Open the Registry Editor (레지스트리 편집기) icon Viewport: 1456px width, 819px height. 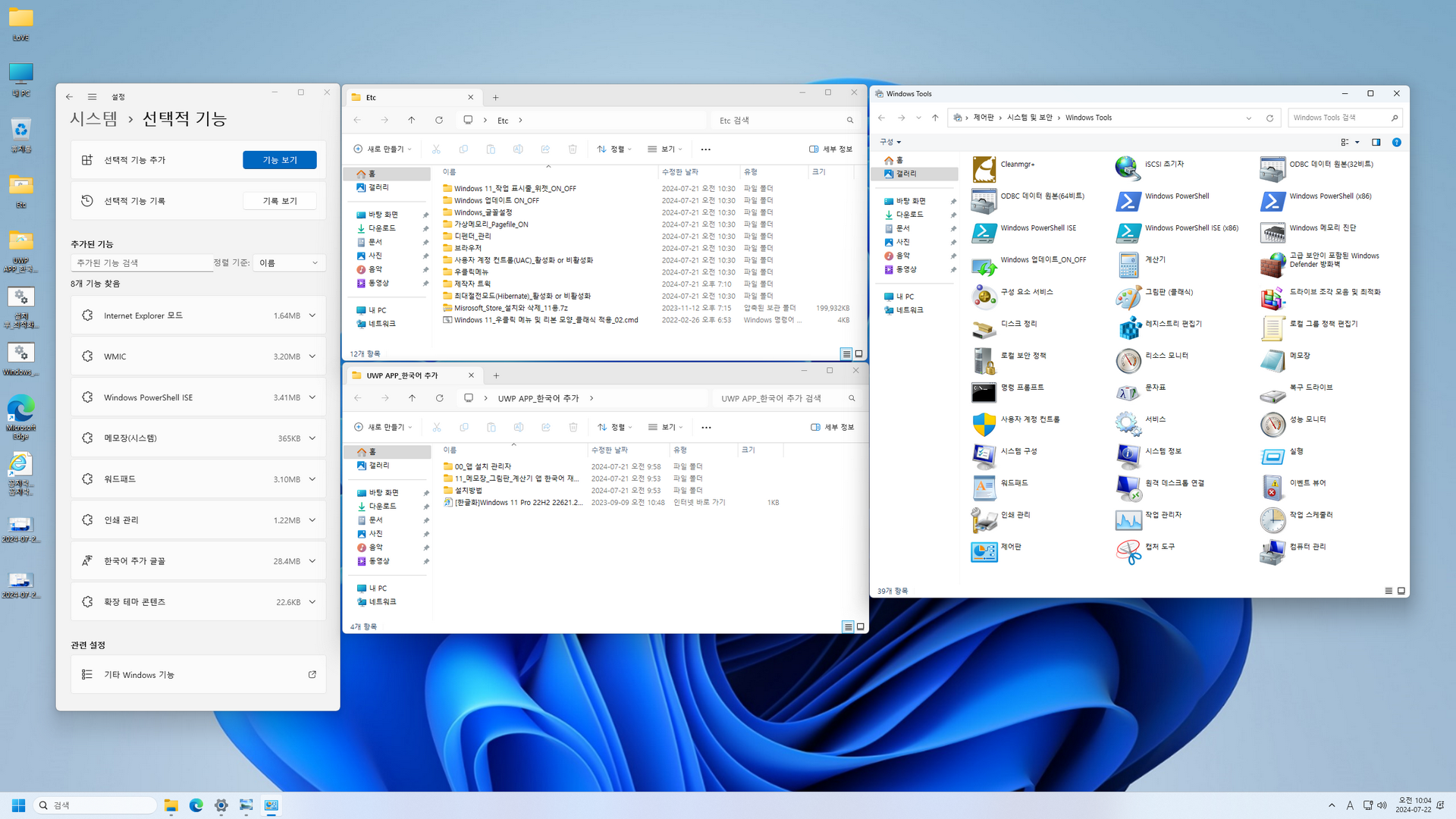[x=1130, y=328]
